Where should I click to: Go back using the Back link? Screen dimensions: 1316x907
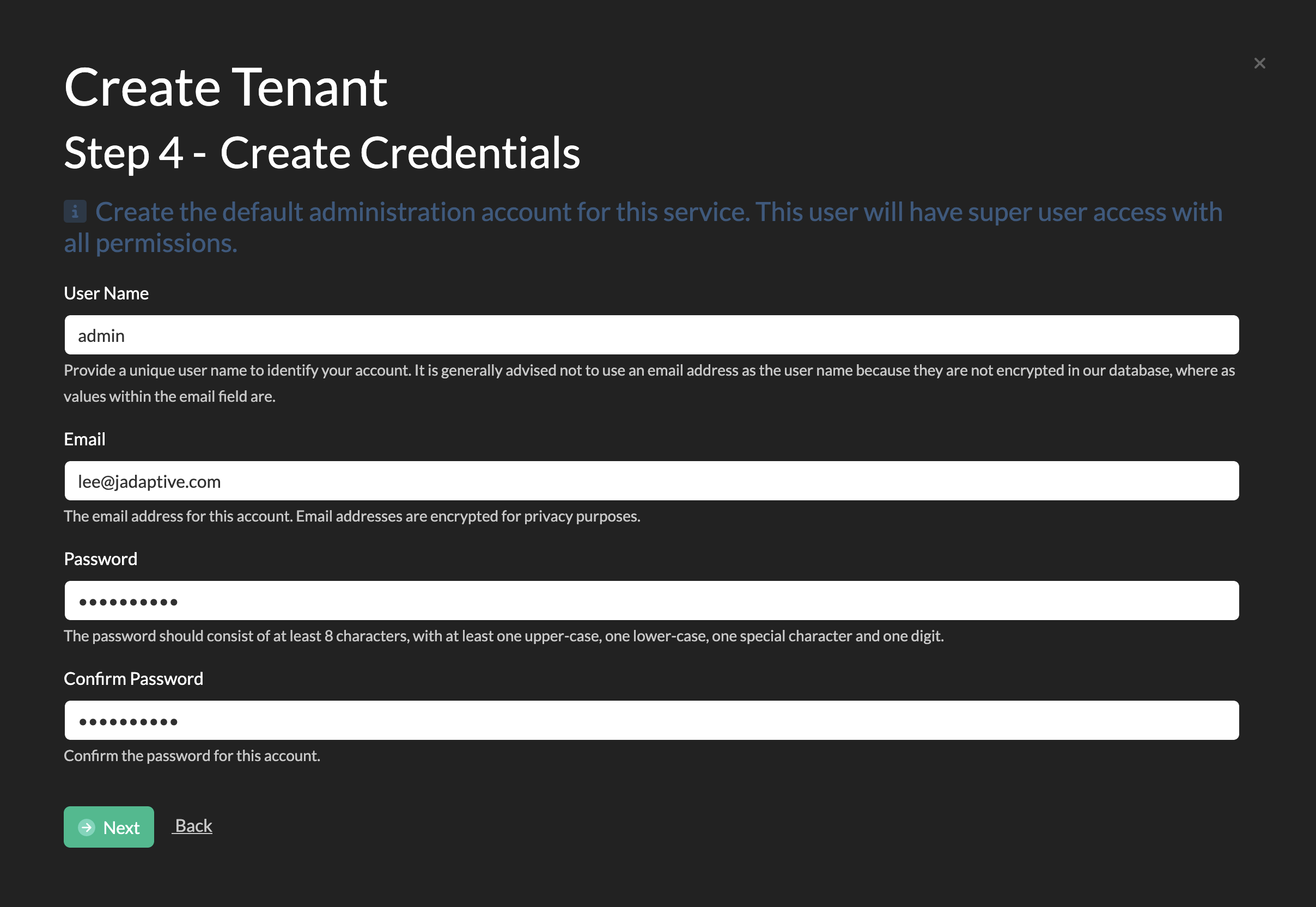pyautogui.click(x=193, y=826)
